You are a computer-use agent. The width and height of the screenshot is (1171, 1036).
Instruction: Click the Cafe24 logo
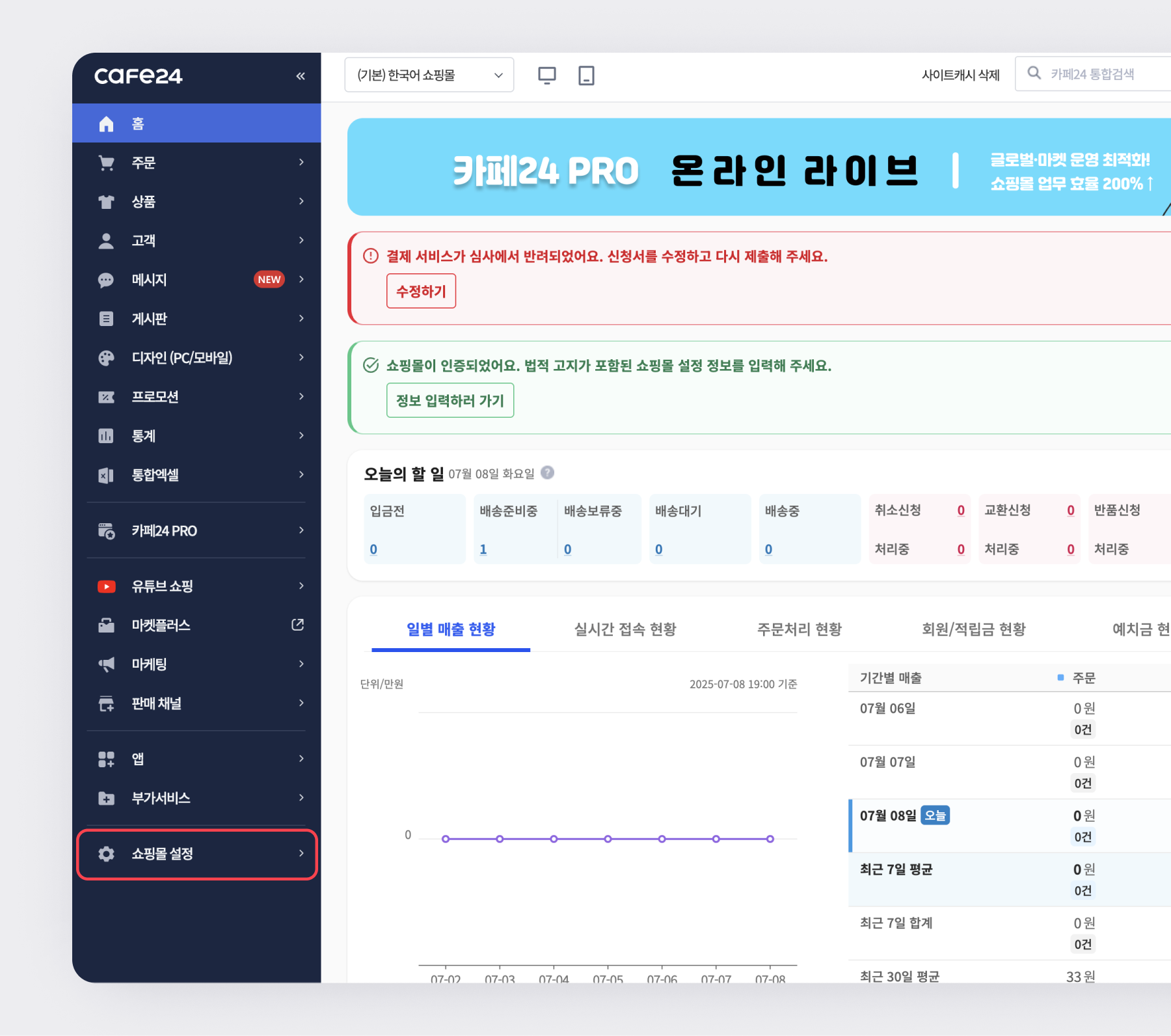pos(139,76)
